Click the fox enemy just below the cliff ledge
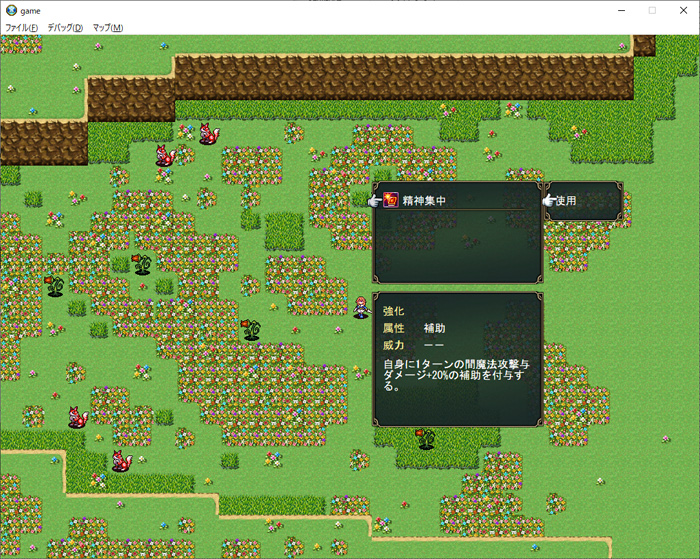This screenshot has width=700, height=559. pyautogui.click(x=166, y=155)
